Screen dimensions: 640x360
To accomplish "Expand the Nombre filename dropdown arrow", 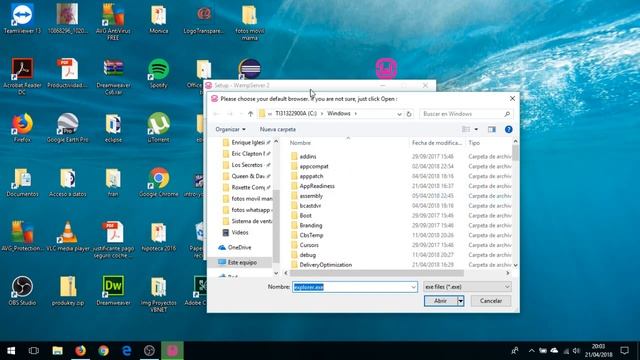I will point(413,287).
